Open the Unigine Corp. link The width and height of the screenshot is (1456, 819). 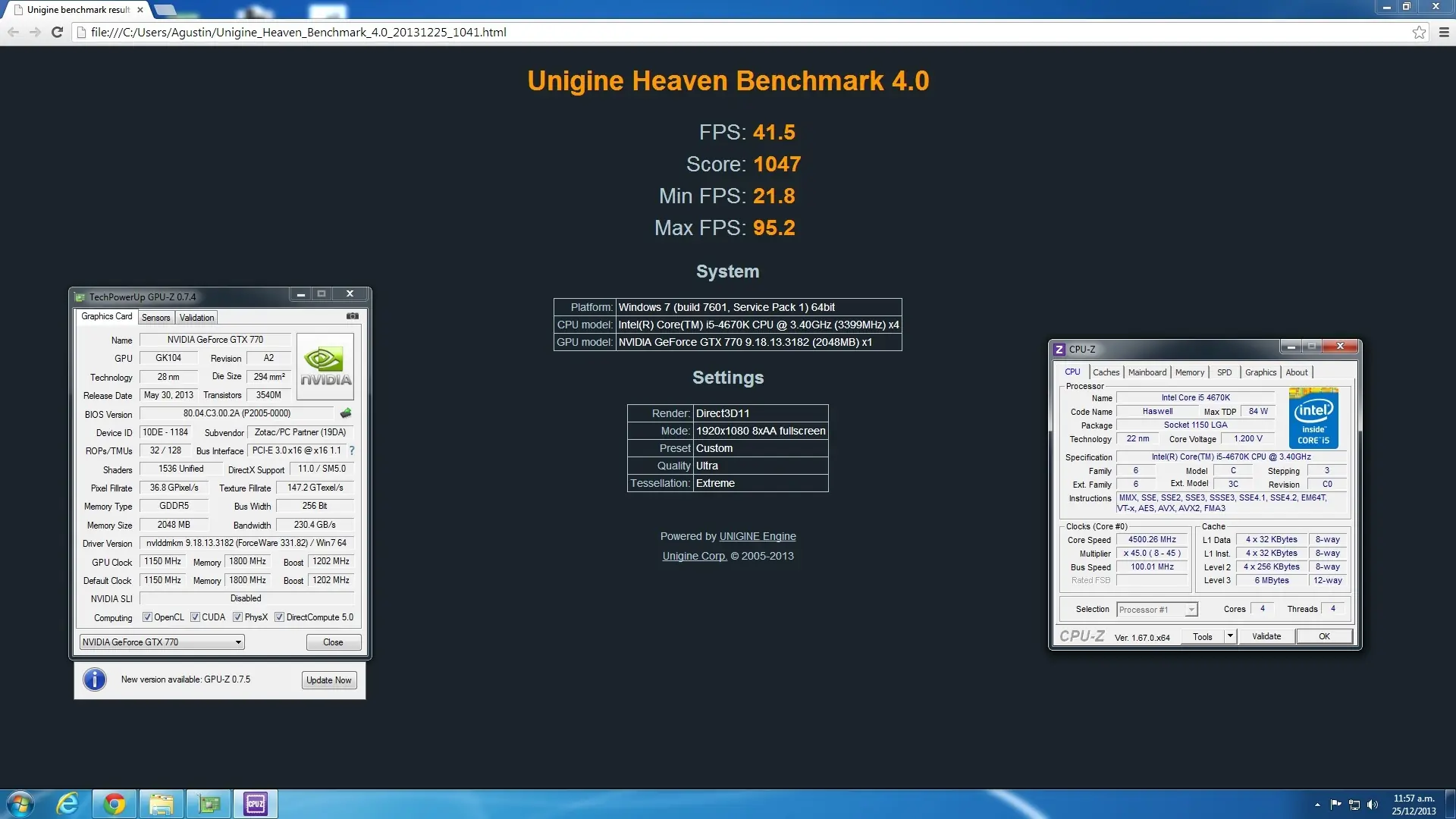coord(695,556)
